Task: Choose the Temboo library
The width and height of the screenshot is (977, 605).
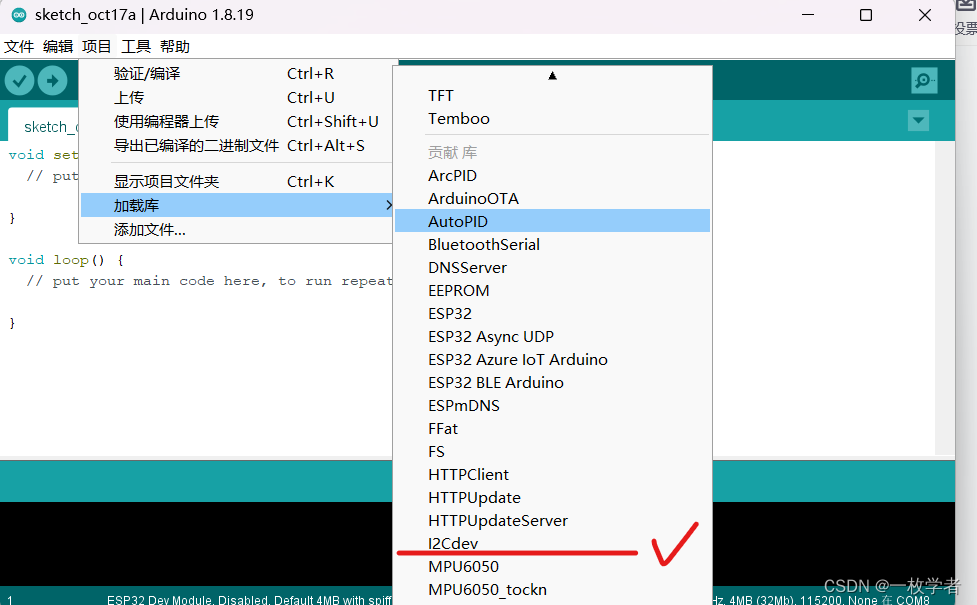Action: 552,119
